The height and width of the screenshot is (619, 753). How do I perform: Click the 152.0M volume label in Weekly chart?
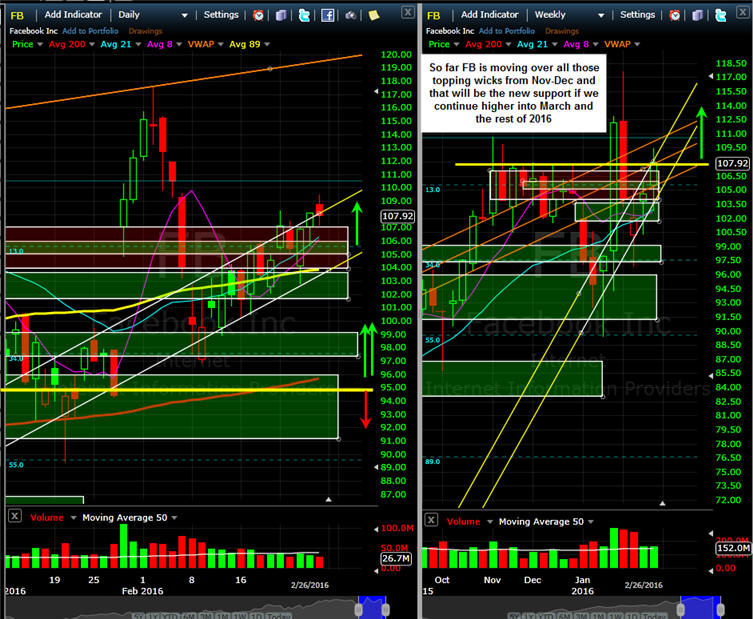click(x=733, y=548)
